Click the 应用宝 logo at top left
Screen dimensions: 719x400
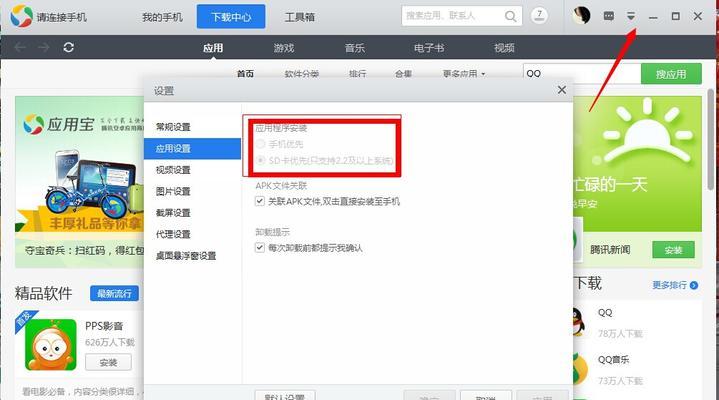coord(21,17)
